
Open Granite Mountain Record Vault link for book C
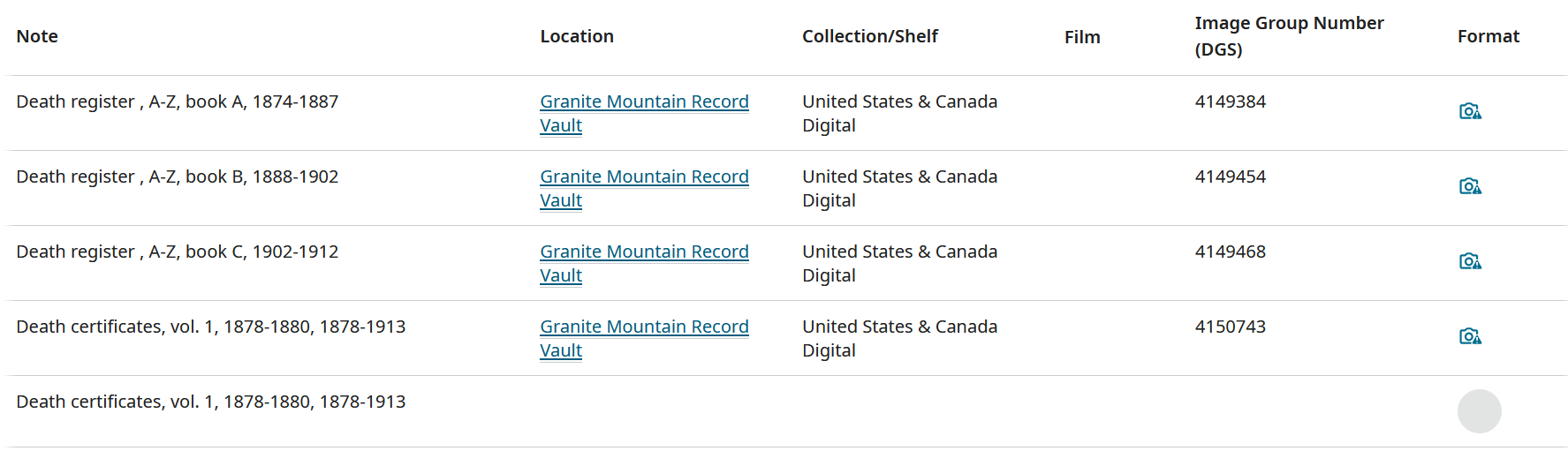point(644,252)
